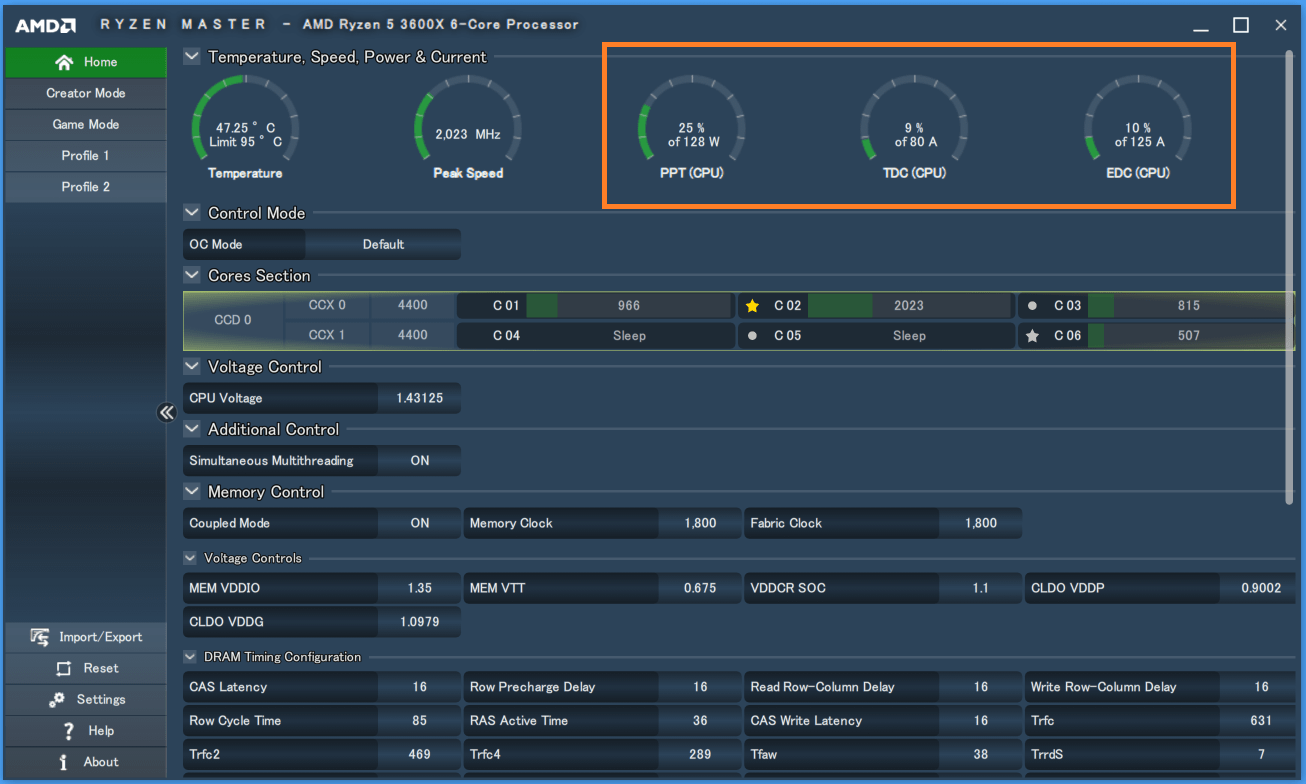Toggle Coupled Mode ON value
1306x784 pixels.
click(420, 523)
